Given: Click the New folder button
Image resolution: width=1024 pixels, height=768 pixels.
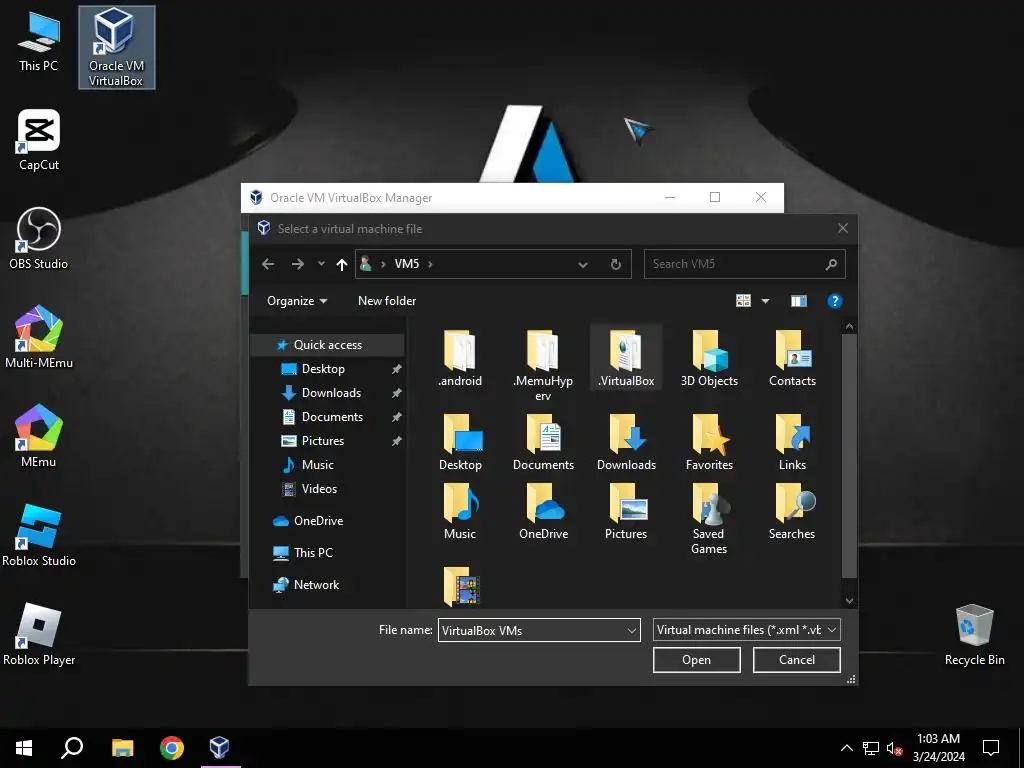Looking at the screenshot, I should [387, 301].
